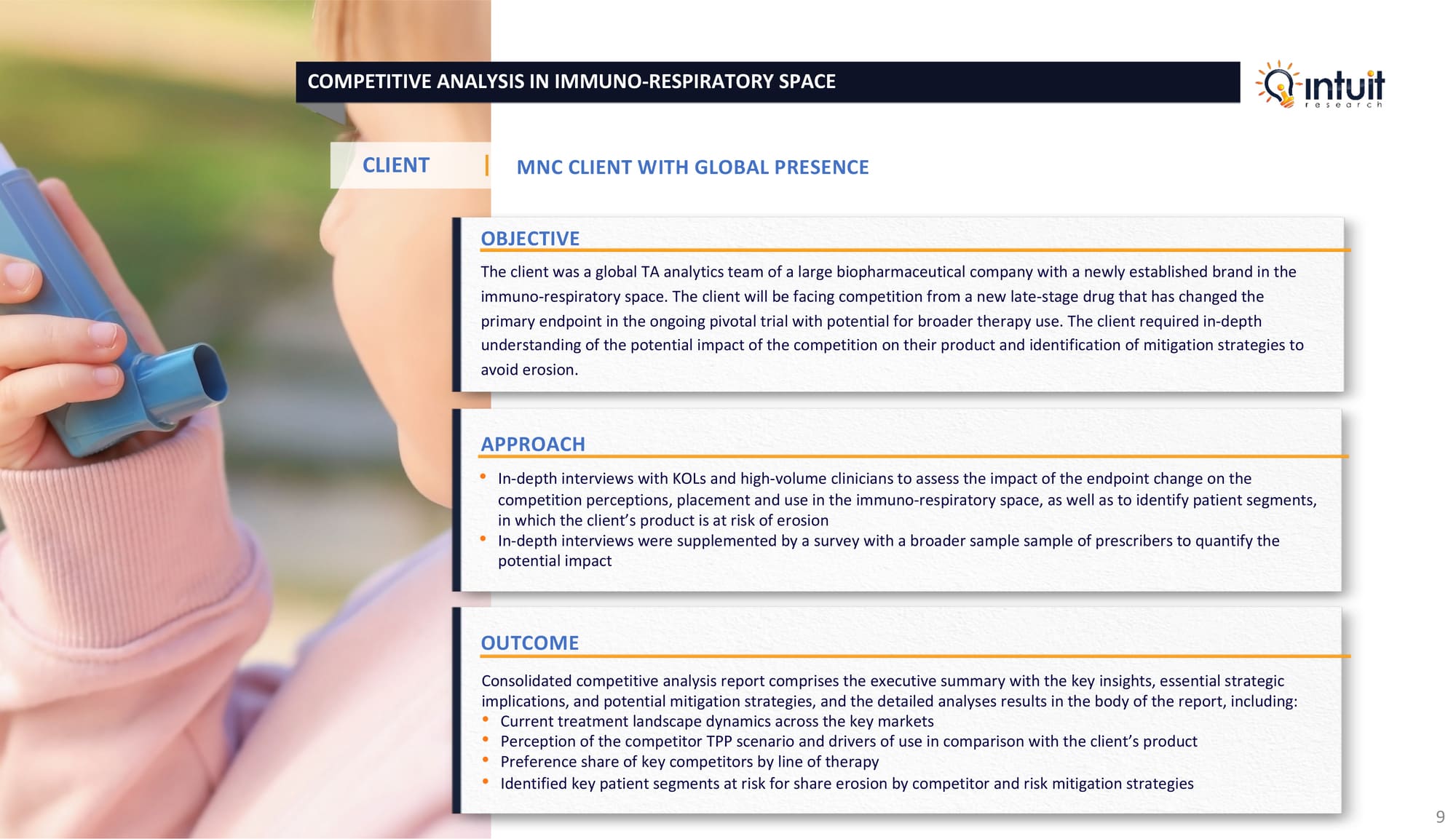Click the Intuit Research lightbulb logo icon
This screenshot has width=1456, height=839.
[x=1279, y=85]
